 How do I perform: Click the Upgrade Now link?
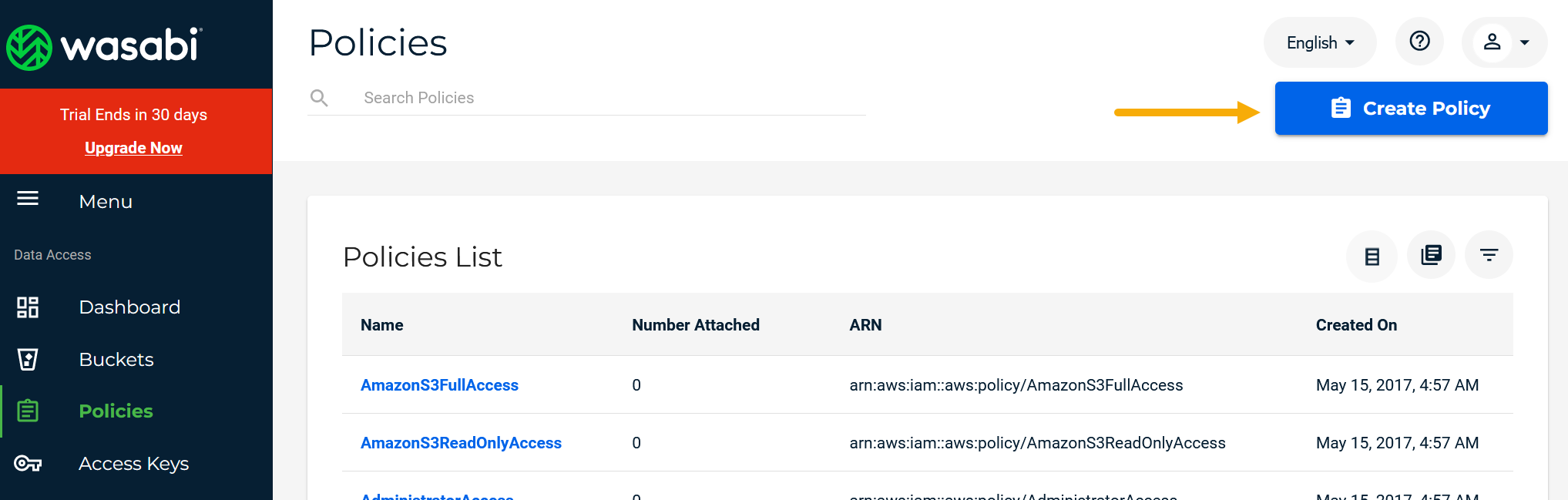pyautogui.click(x=133, y=148)
